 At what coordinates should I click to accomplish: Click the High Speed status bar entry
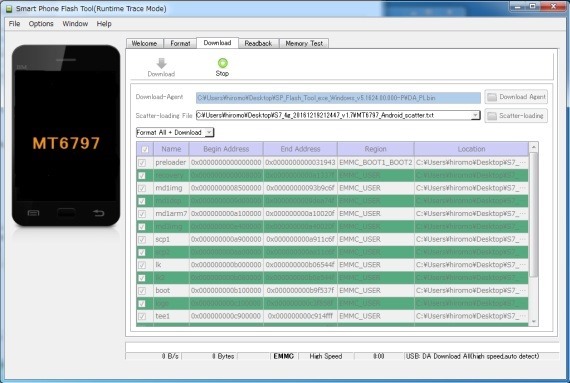pos(326,356)
